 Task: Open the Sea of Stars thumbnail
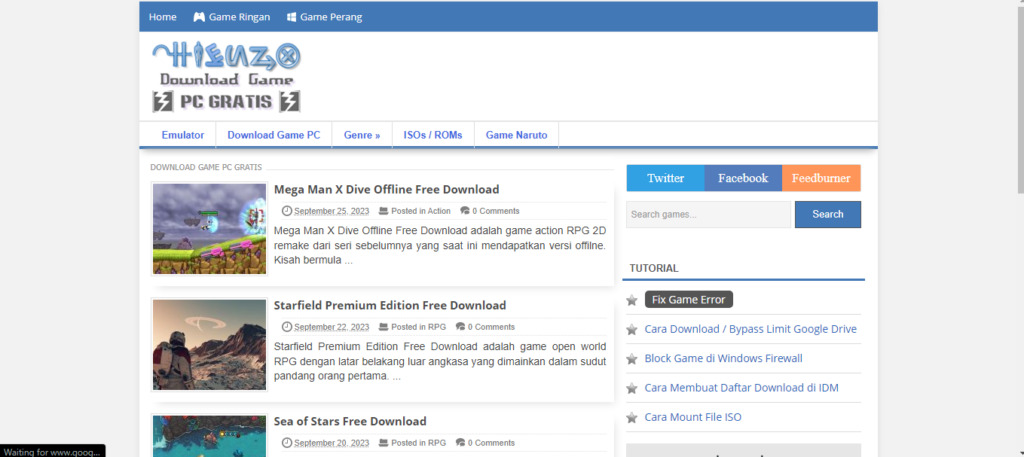[210, 435]
